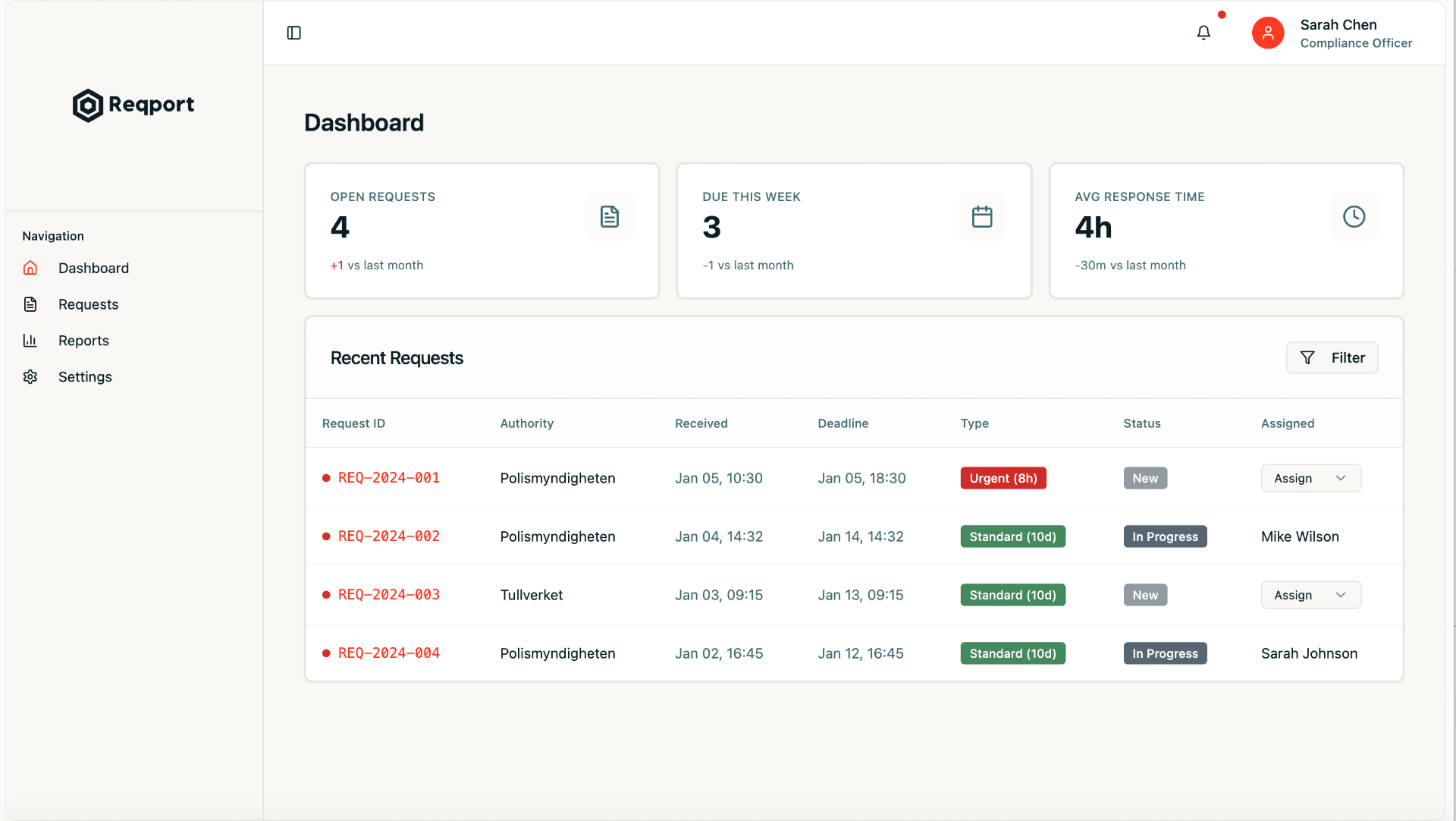Image resolution: width=1456 pixels, height=821 pixels.
Task: Click the New status badge for REQ-2024-003
Action: (1145, 595)
